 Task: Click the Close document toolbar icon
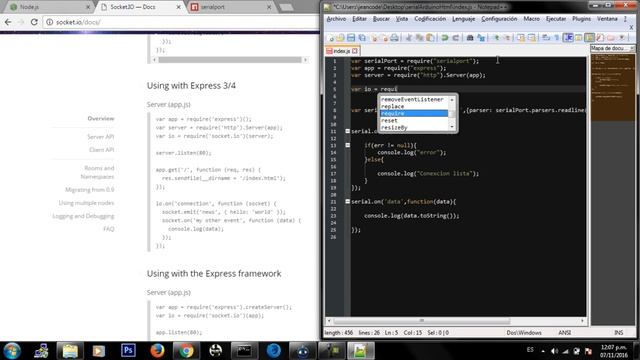point(374,38)
